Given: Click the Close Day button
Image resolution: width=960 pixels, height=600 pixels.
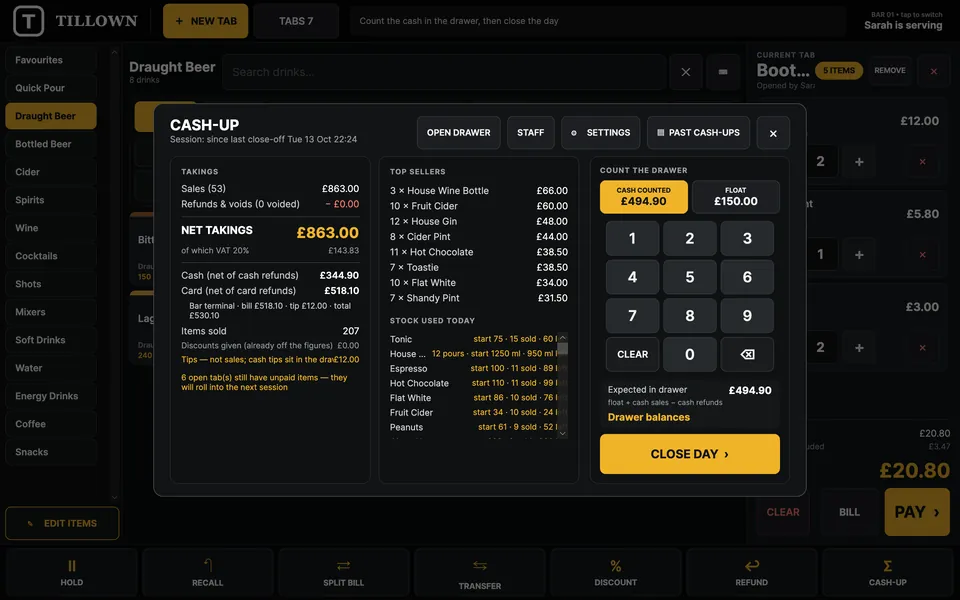Looking at the screenshot, I should (x=689, y=454).
